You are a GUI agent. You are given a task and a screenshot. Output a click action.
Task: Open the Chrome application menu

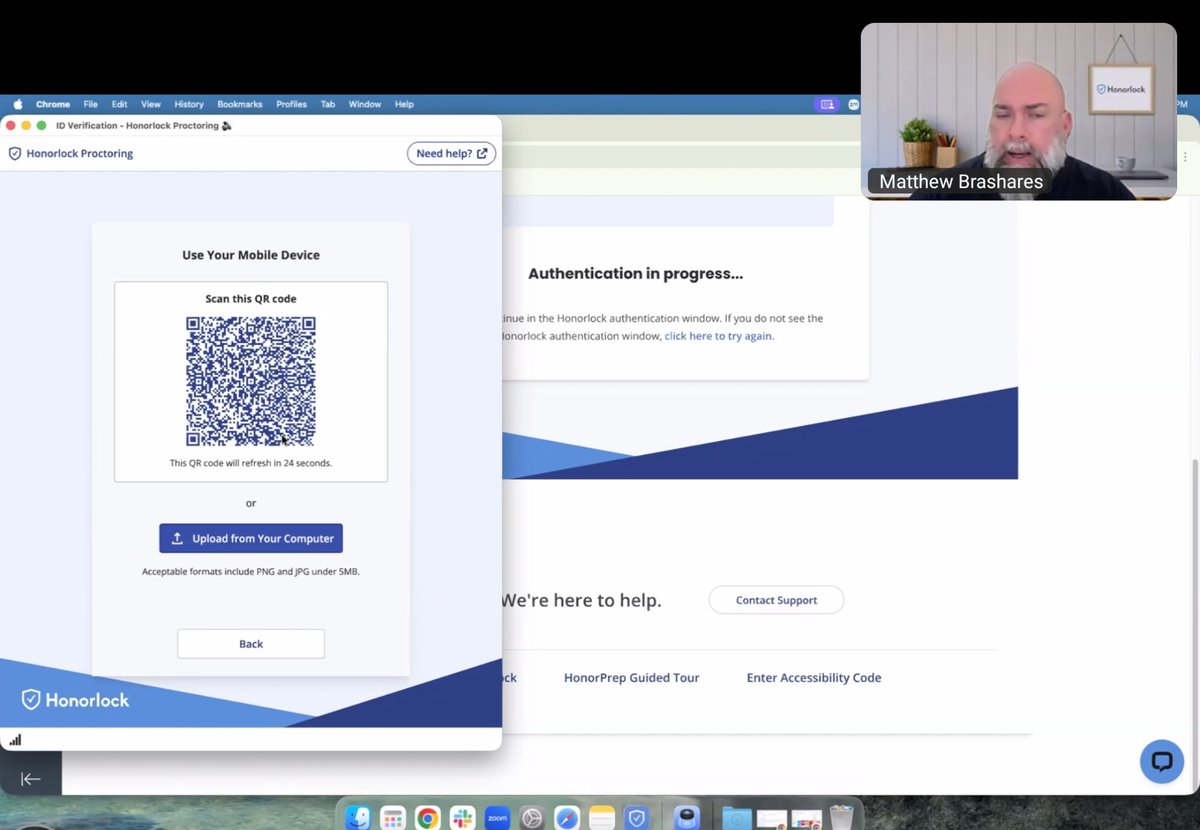tap(53, 104)
